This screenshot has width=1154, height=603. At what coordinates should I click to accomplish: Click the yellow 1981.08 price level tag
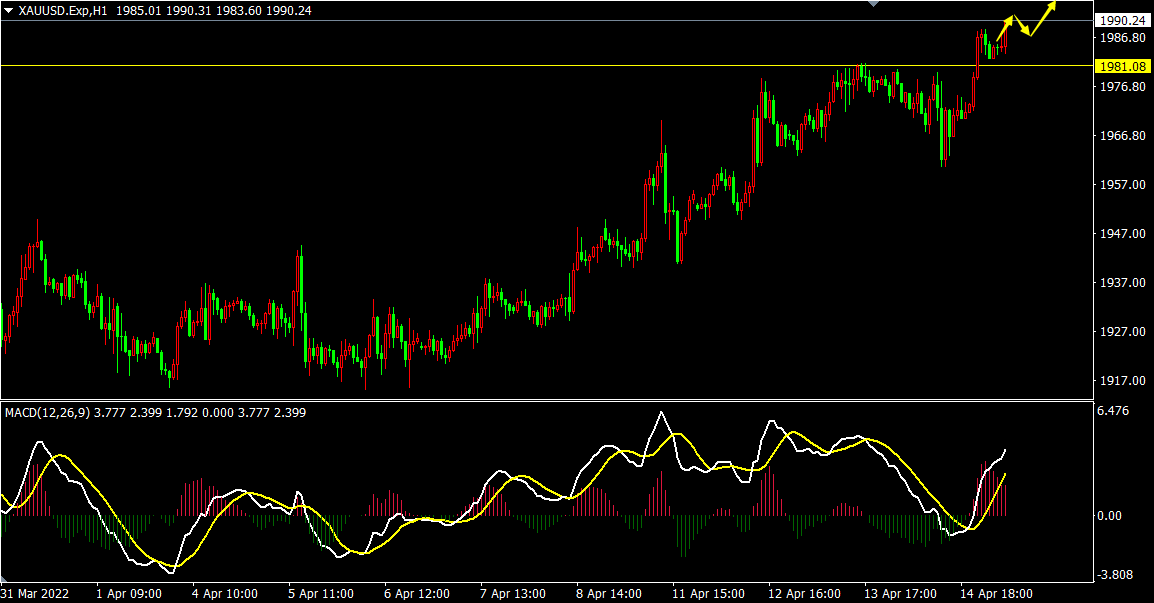[1121, 66]
